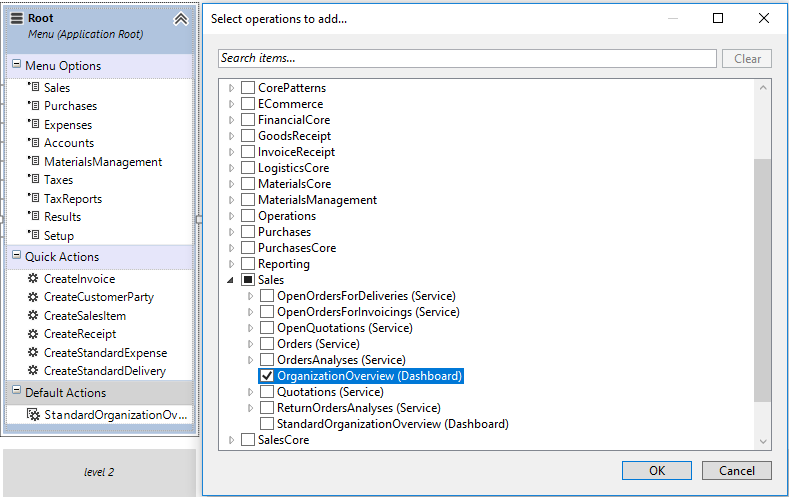Expand OpenOrdersForDeliveries (Service) node
789x497 pixels.
coord(250,296)
